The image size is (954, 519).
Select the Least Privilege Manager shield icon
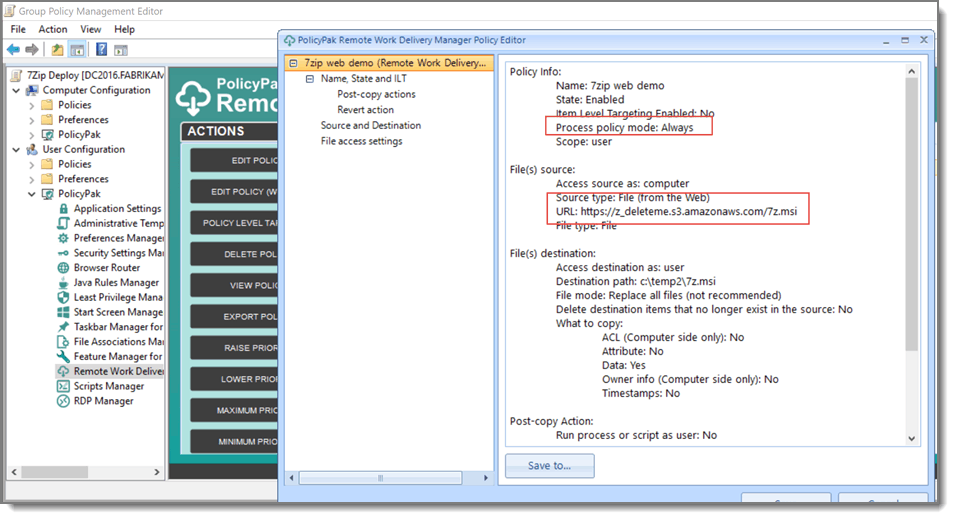pyautogui.click(x=63, y=298)
